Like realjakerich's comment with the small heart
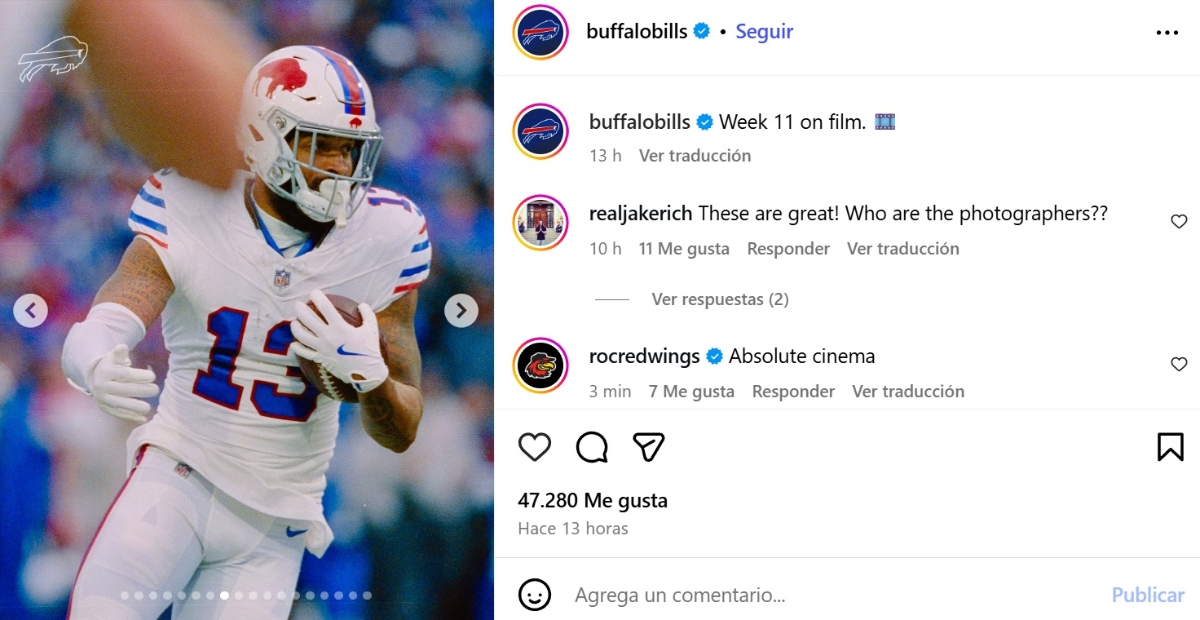Image resolution: width=1200 pixels, height=620 pixels. 1179,221
